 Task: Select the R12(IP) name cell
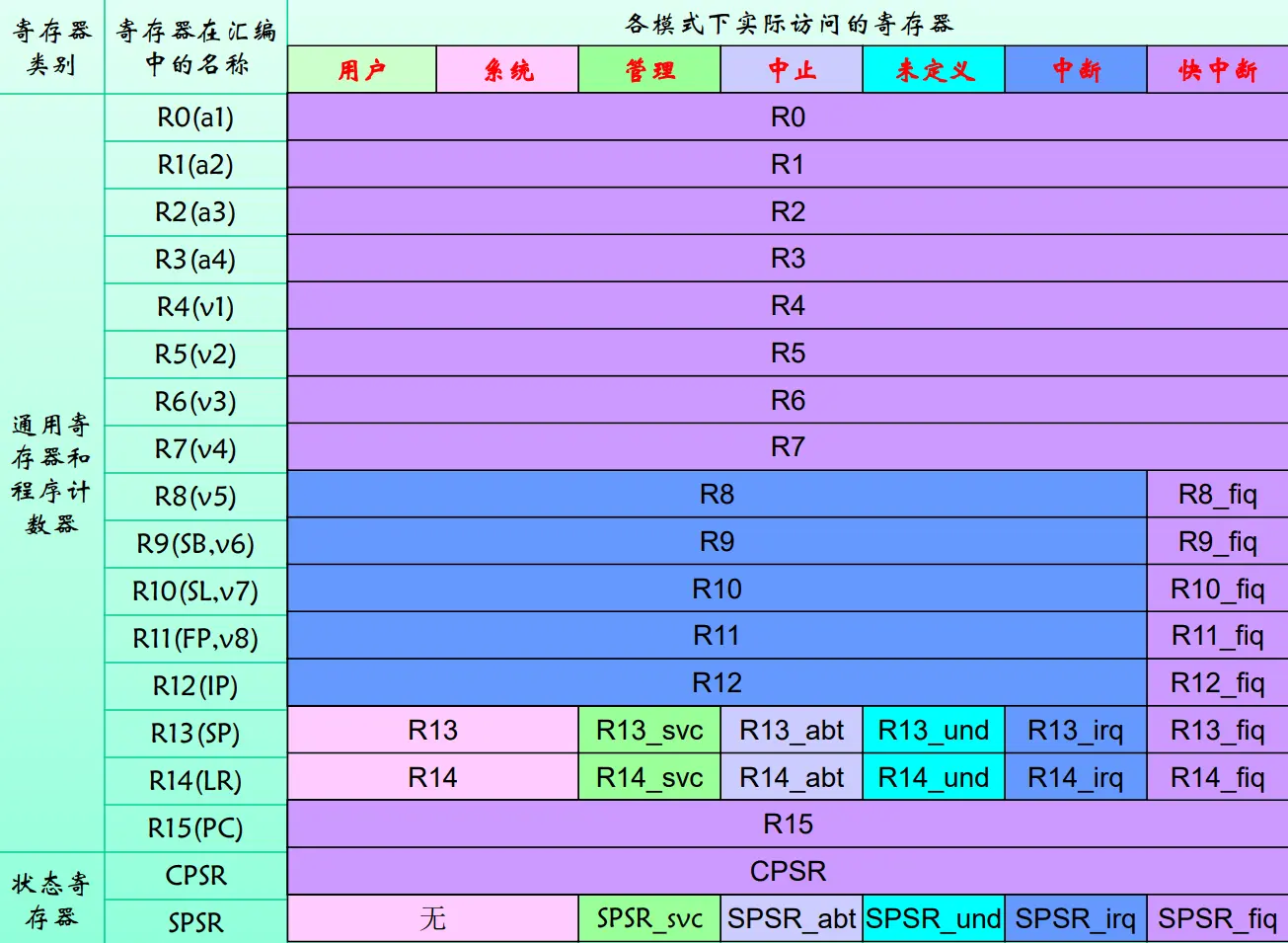(195, 686)
